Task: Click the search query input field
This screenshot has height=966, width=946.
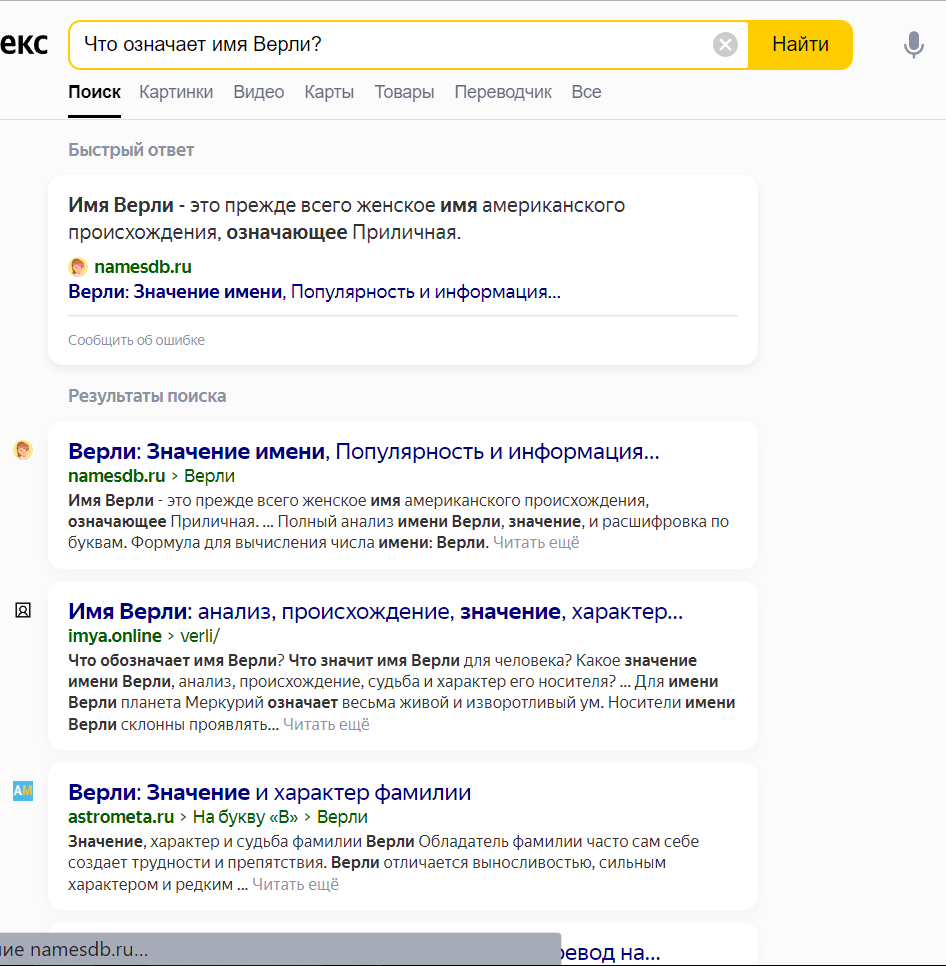Action: (x=390, y=45)
